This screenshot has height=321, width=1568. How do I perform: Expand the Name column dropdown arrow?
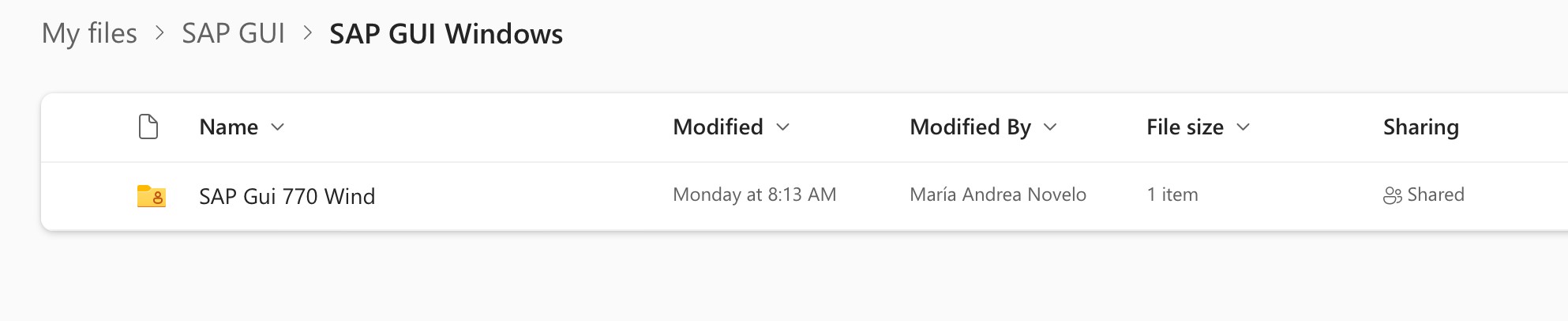[x=277, y=127]
